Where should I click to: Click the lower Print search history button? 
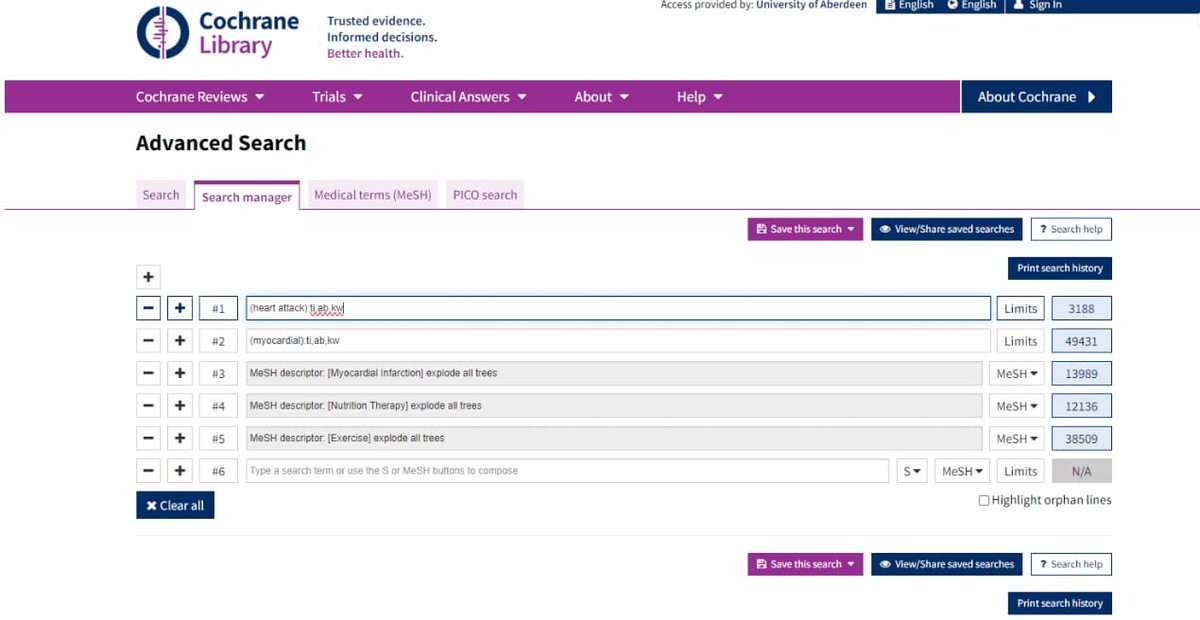[1060, 603]
